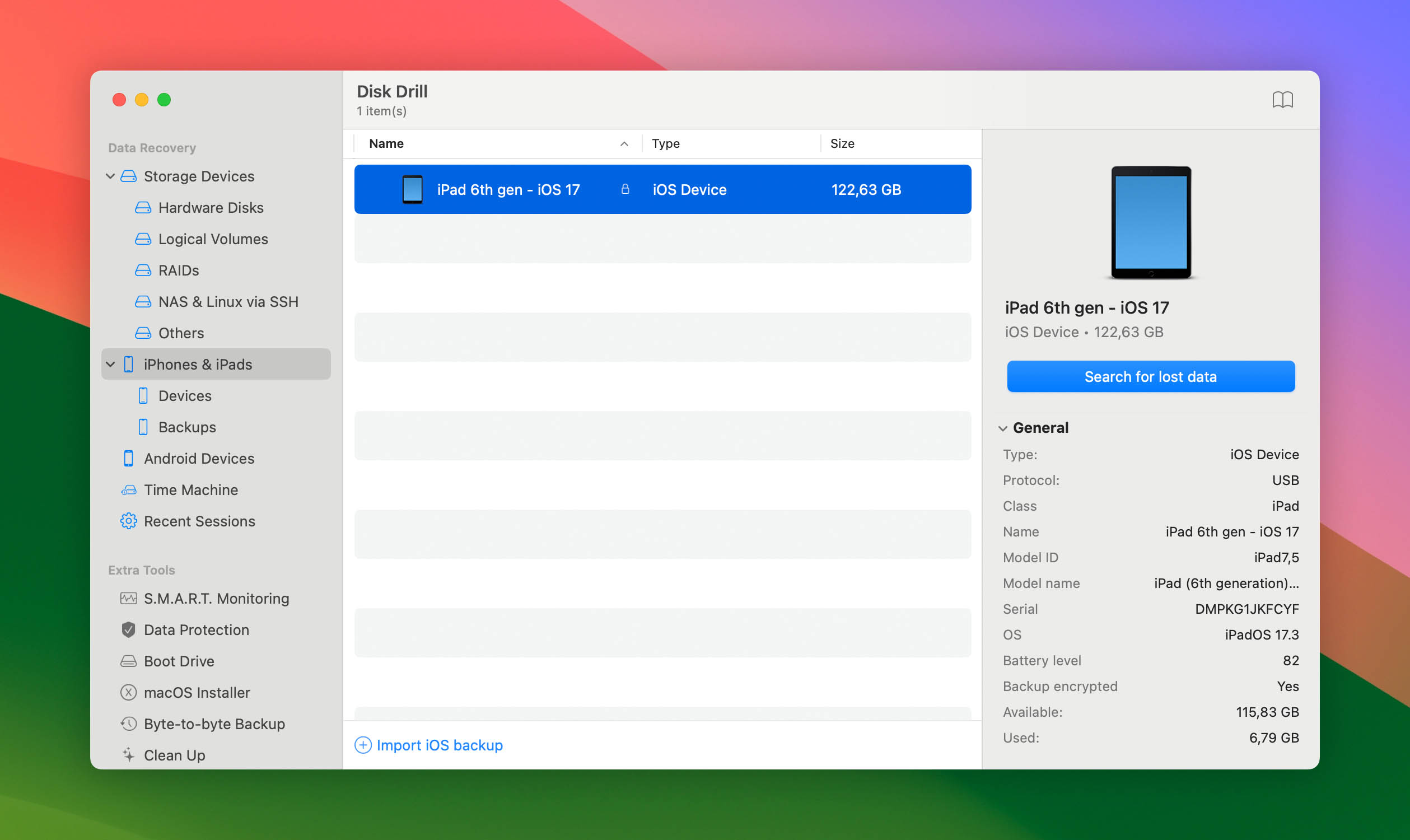Click the Backup encrypted value Yes
1410x840 pixels.
pos(1288,686)
